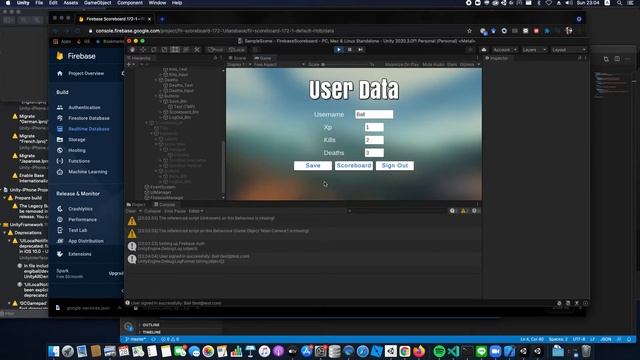The image size is (640, 360).
Task: Adjust the Game view Scale slider
Action: (x=347, y=64)
